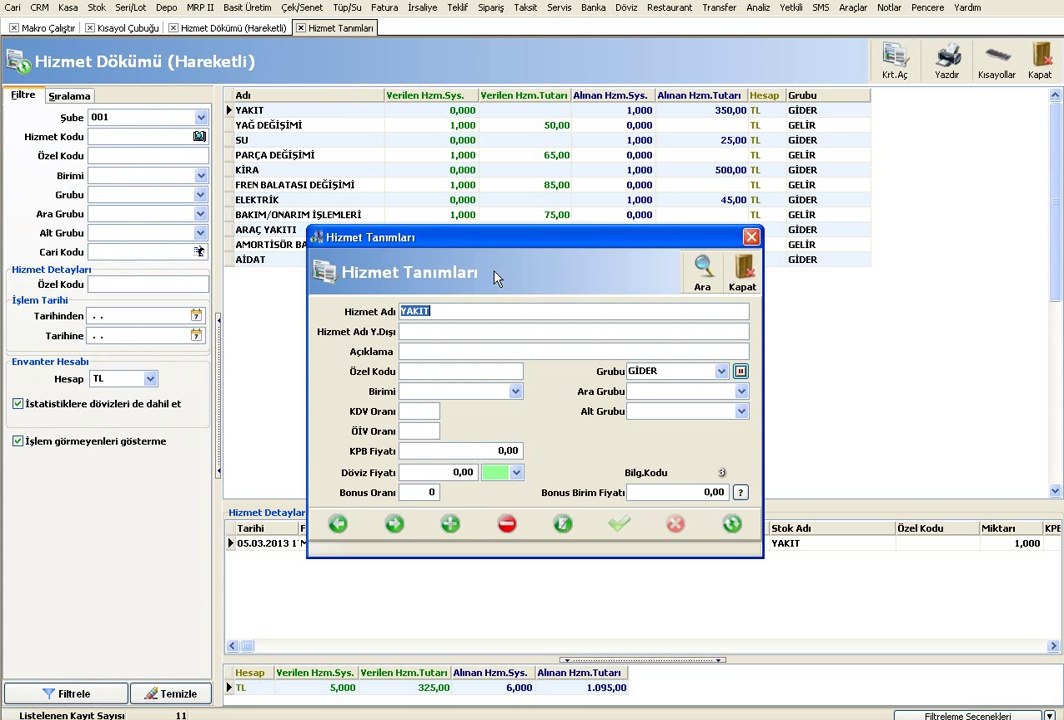This screenshot has width=1064, height=720.
Task: Go to the next record with the green right arrow
Action: tap(394, 524)
